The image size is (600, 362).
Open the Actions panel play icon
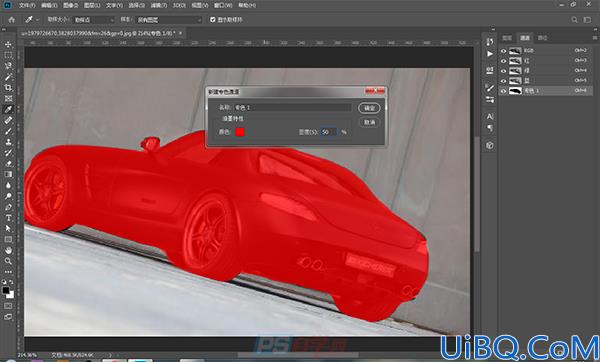click(490, 54)
